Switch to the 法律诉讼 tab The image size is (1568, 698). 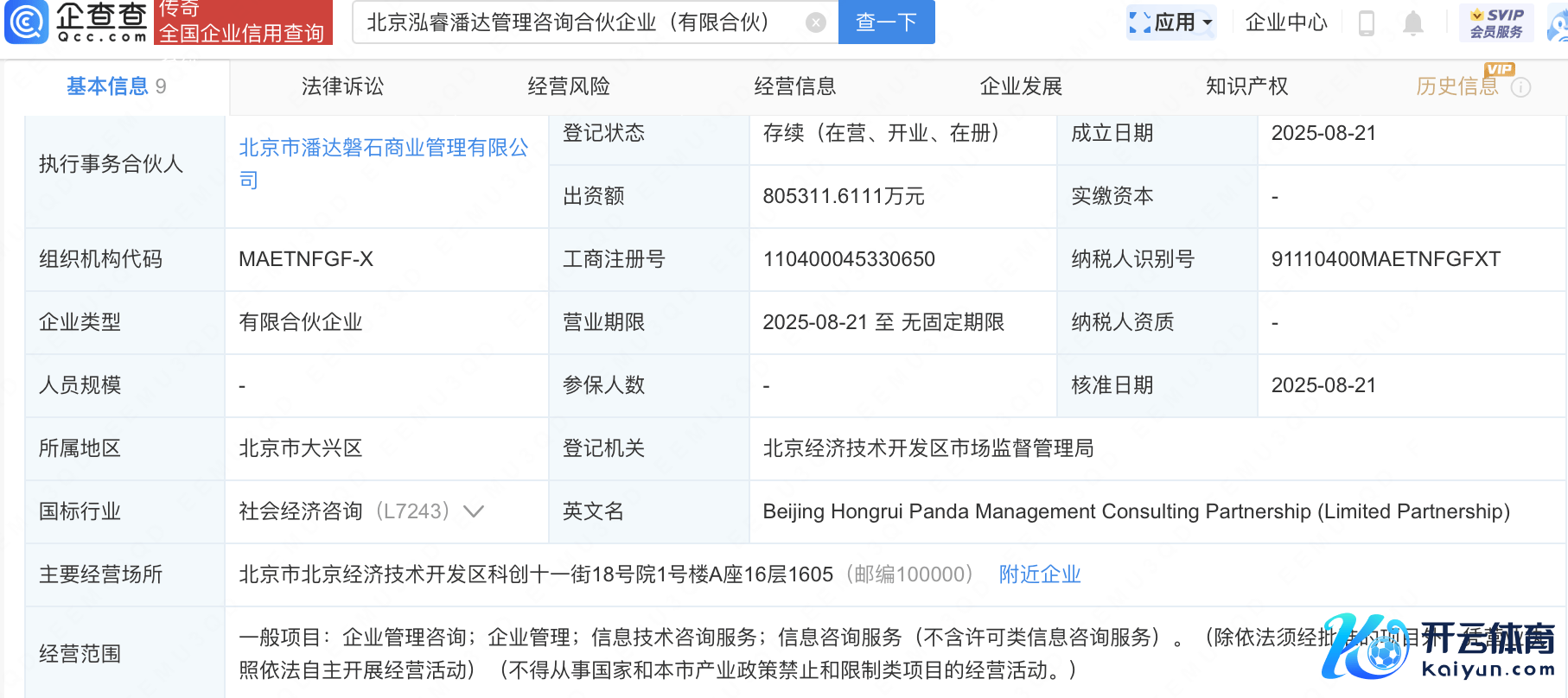tap(342, 86)
